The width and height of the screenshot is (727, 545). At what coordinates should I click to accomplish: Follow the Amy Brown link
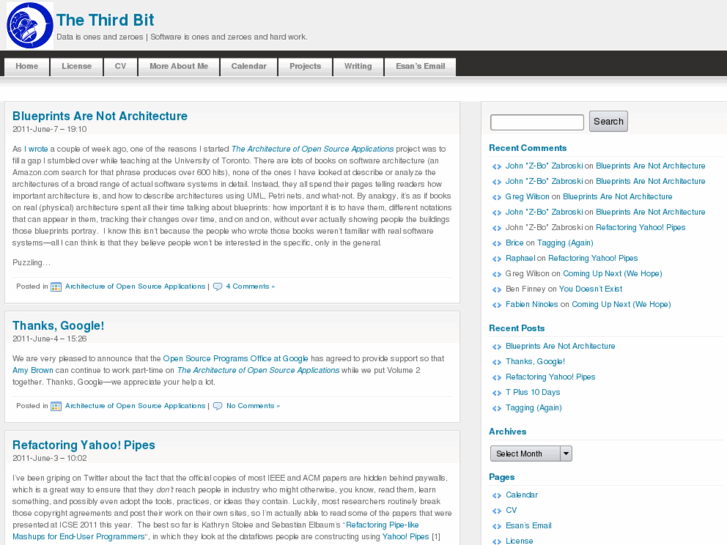(33, 370)
